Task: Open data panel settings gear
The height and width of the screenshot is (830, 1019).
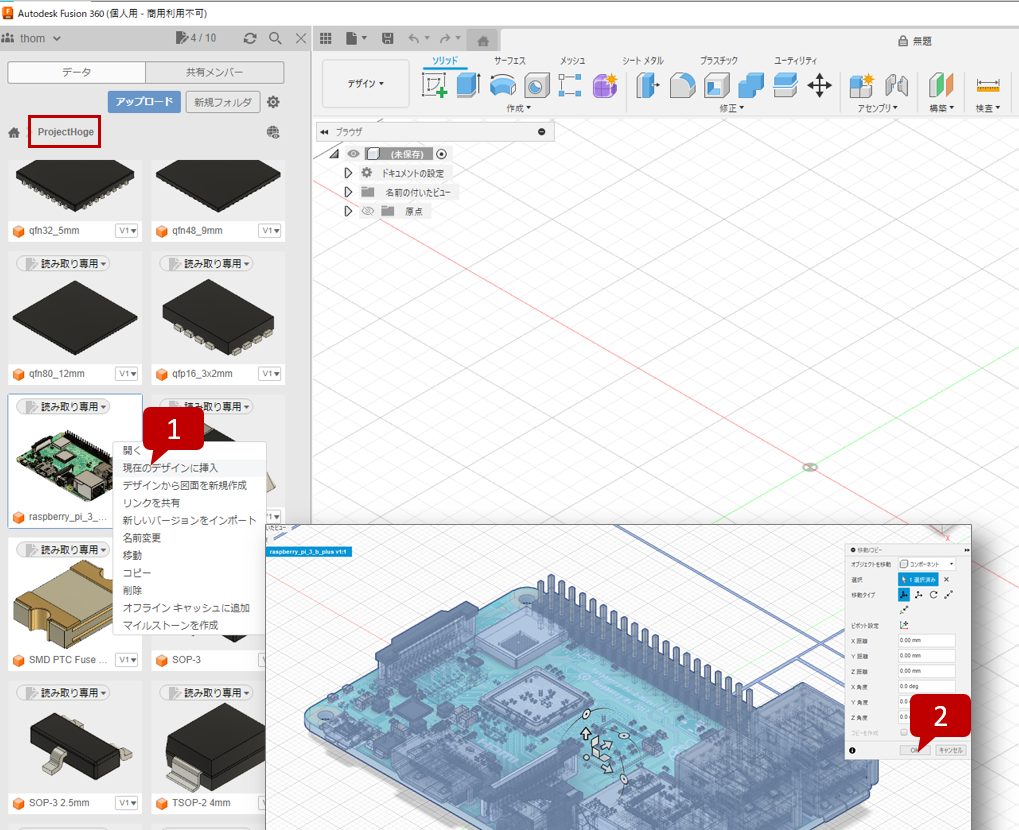Action: coord(273,102)
